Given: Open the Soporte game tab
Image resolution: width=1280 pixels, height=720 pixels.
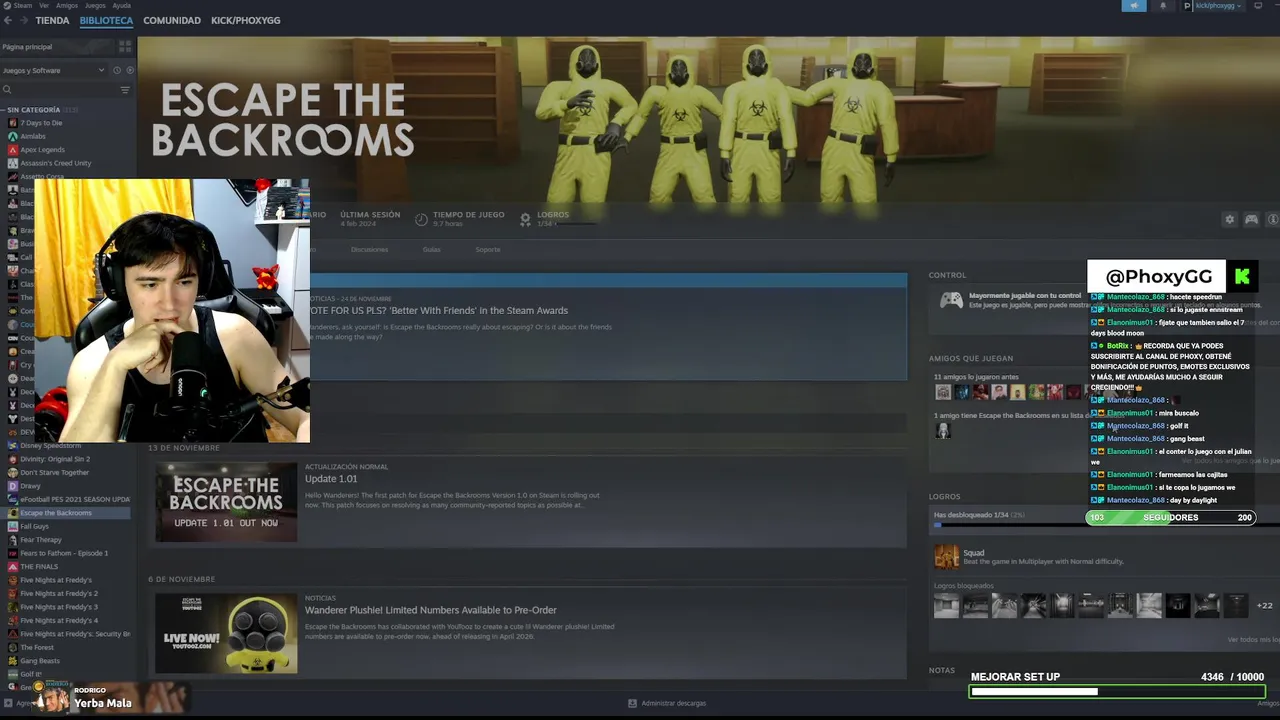Looking at the screenshot, I should (488, 249).
